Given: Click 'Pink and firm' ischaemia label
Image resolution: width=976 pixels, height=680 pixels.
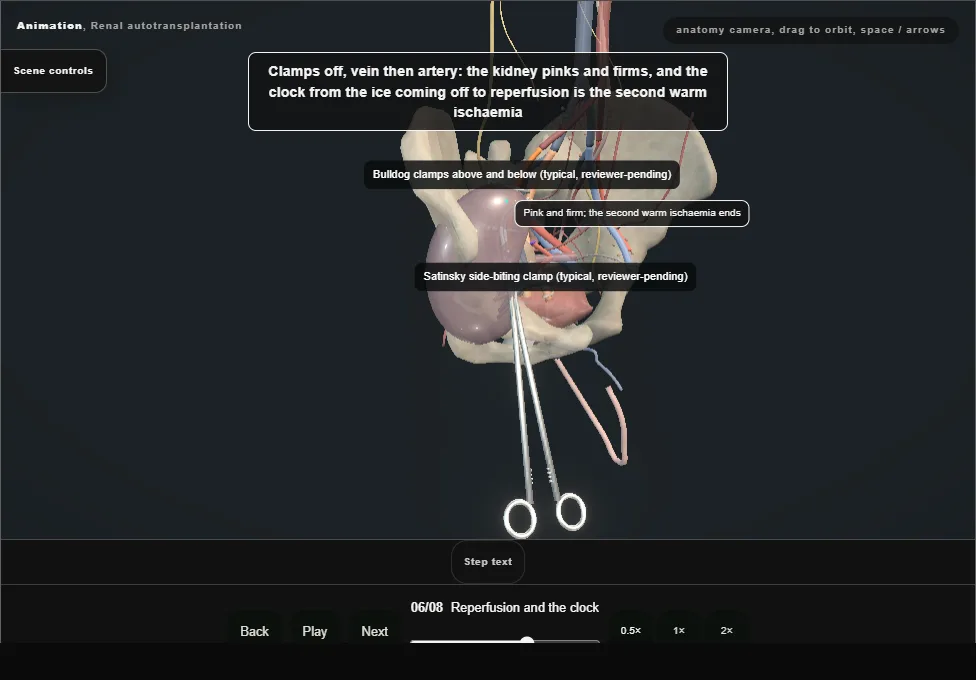Looking at the screenshot, I should (x=632, y=213).
